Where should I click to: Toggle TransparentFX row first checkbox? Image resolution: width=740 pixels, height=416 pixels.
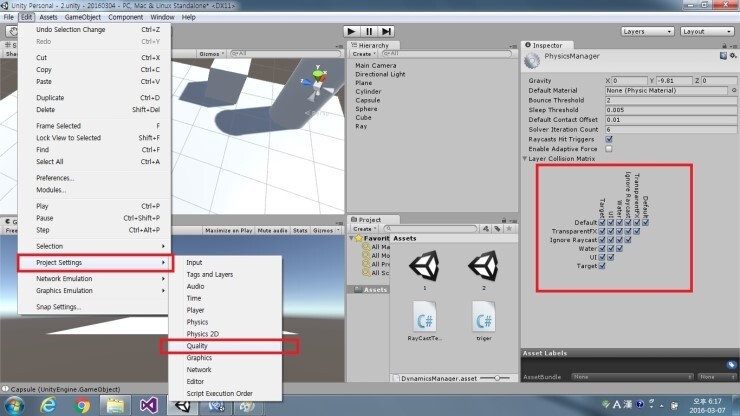[602, 231]
